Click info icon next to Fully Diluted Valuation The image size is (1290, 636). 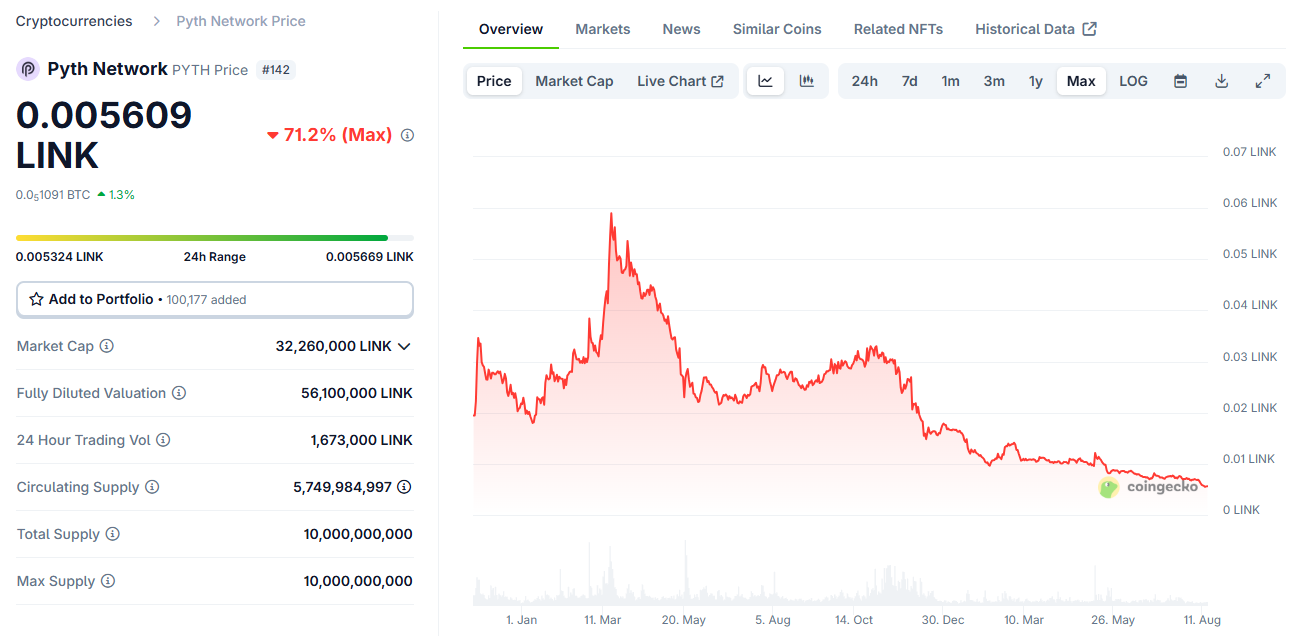point(179,393)
